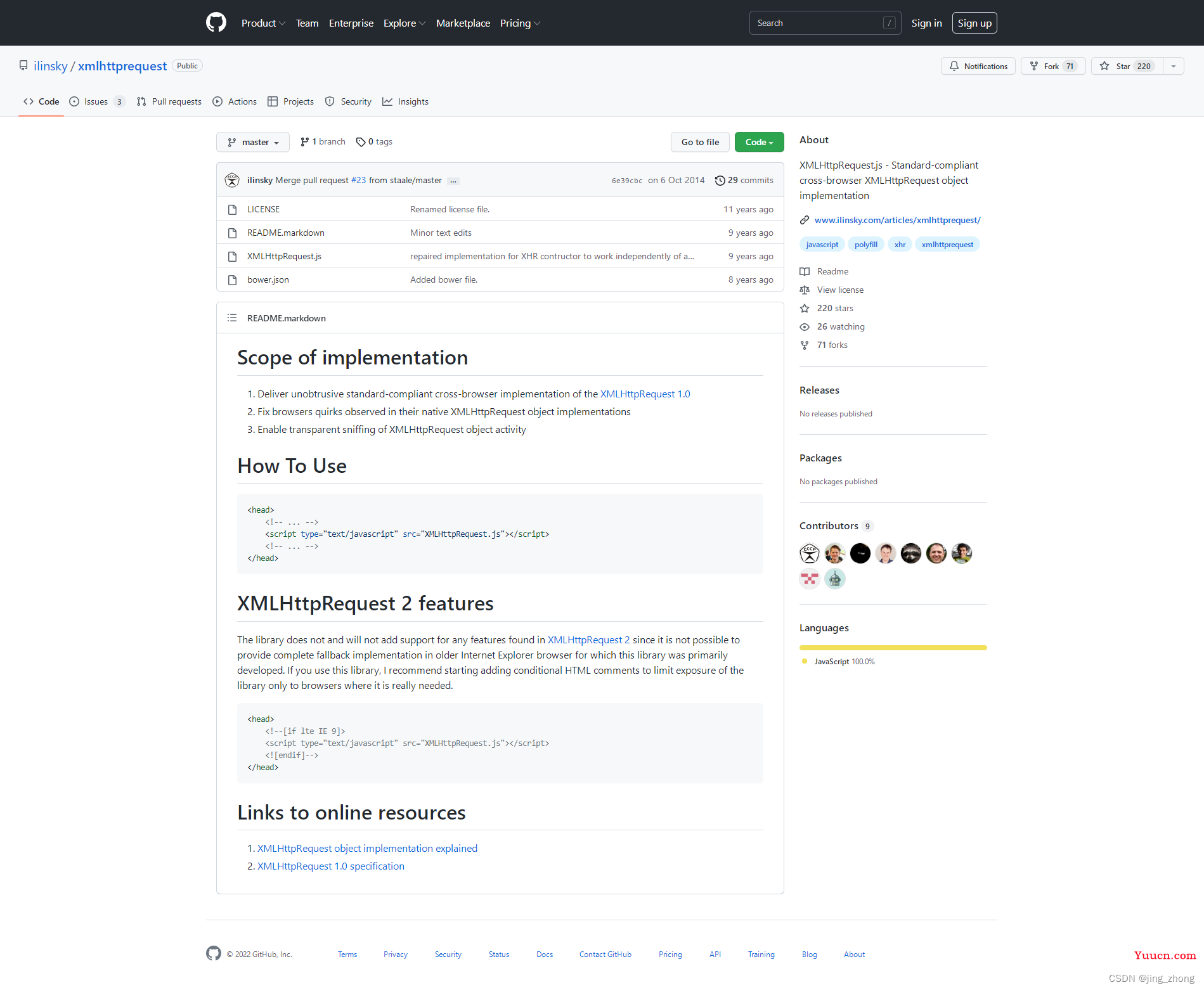
Task: Select the polyfill topic tag
Action: (x=865, y=245)
